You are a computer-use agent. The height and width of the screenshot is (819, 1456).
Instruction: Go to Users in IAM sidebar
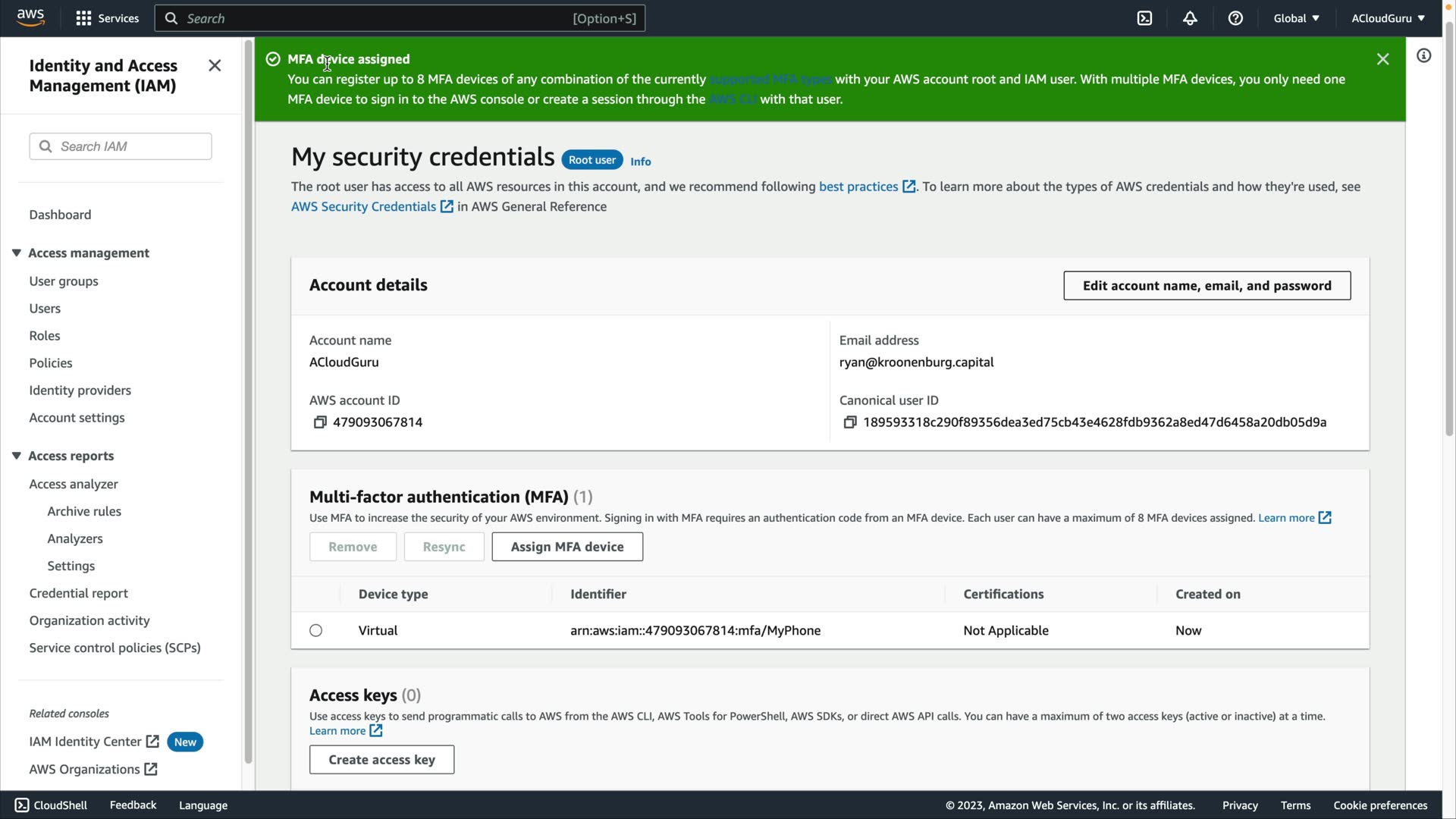tap(45, 309)
